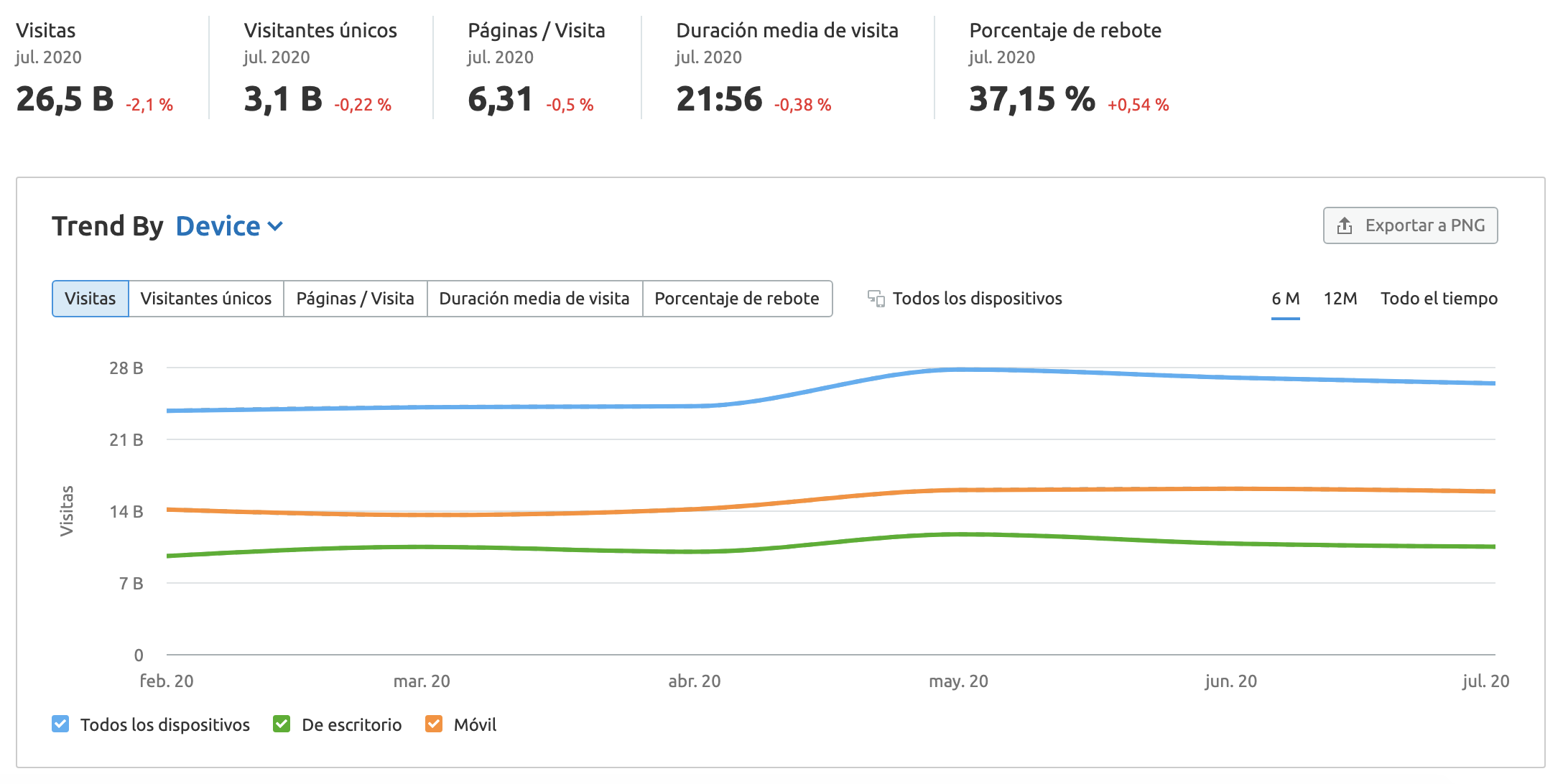The image size is (1563, 784).
Task: Click orange Móvil line at jun. 20
Action: tap(1231, 489)
